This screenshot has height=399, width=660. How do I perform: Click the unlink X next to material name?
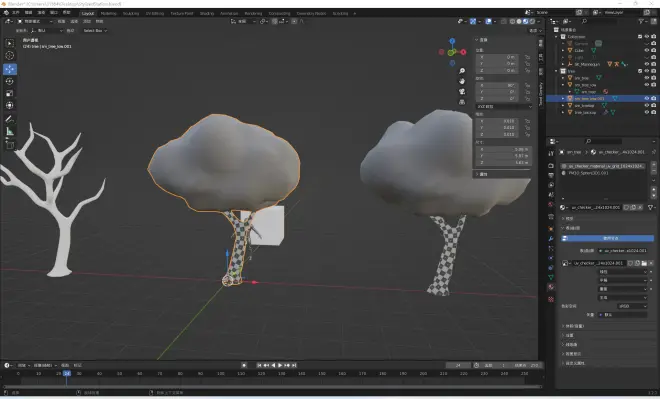pyautogui.click(x=640, y=207)
